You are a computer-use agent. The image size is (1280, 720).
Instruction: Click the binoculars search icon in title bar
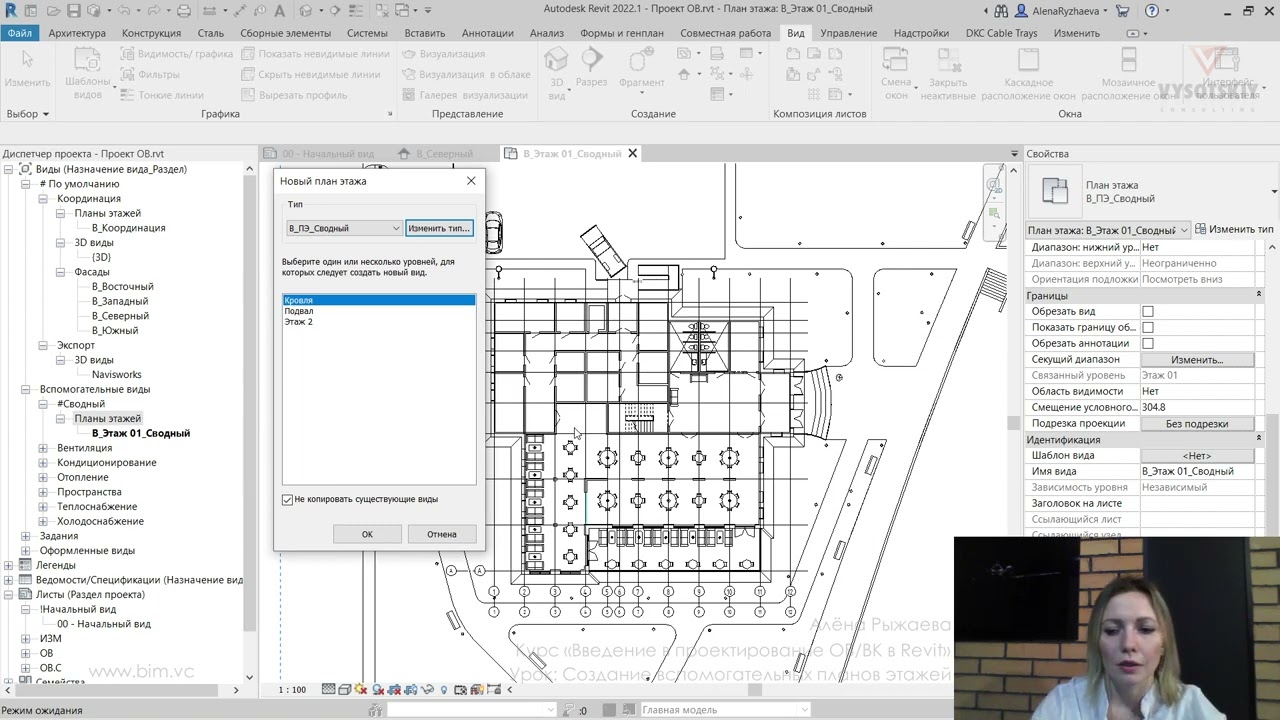coord(1001,11)
